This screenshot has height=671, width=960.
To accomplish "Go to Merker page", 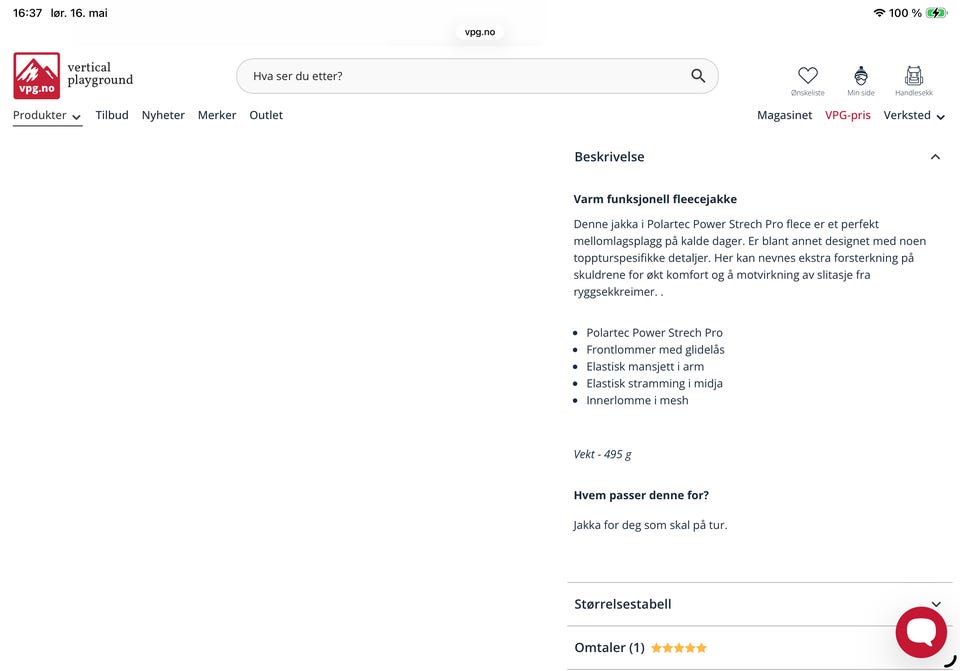I will click(x=217, y=115).
